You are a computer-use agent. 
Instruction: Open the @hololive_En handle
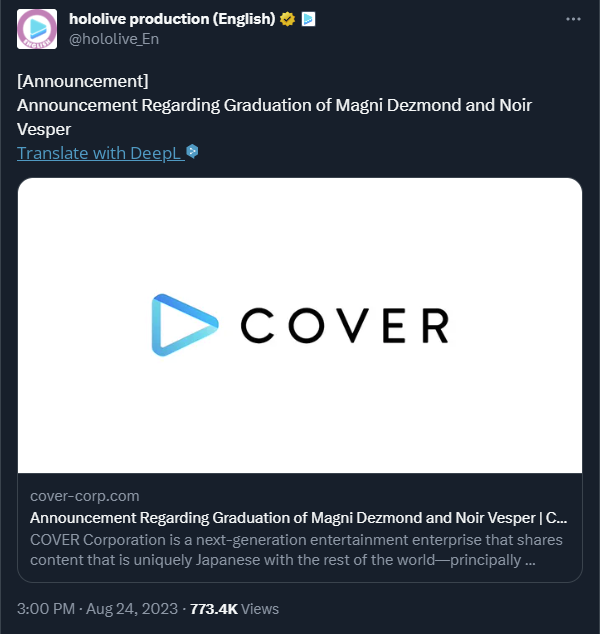(114, 39)
